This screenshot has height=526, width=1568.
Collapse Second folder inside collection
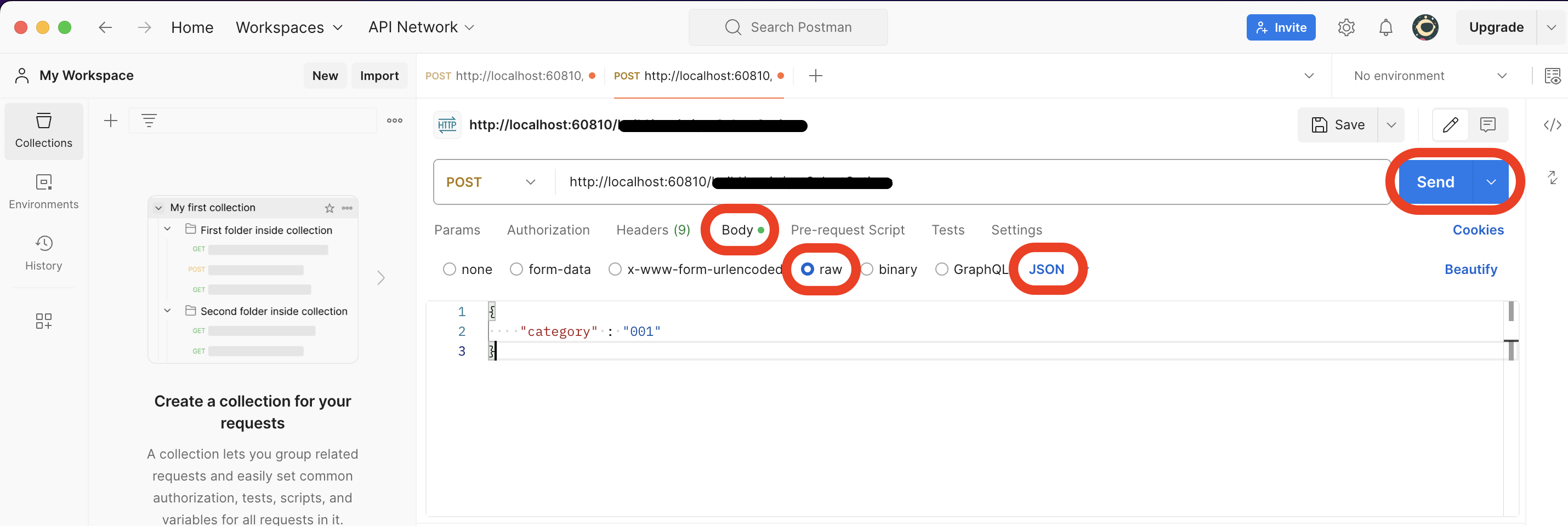pyautogui.click(x=167, y=310)
